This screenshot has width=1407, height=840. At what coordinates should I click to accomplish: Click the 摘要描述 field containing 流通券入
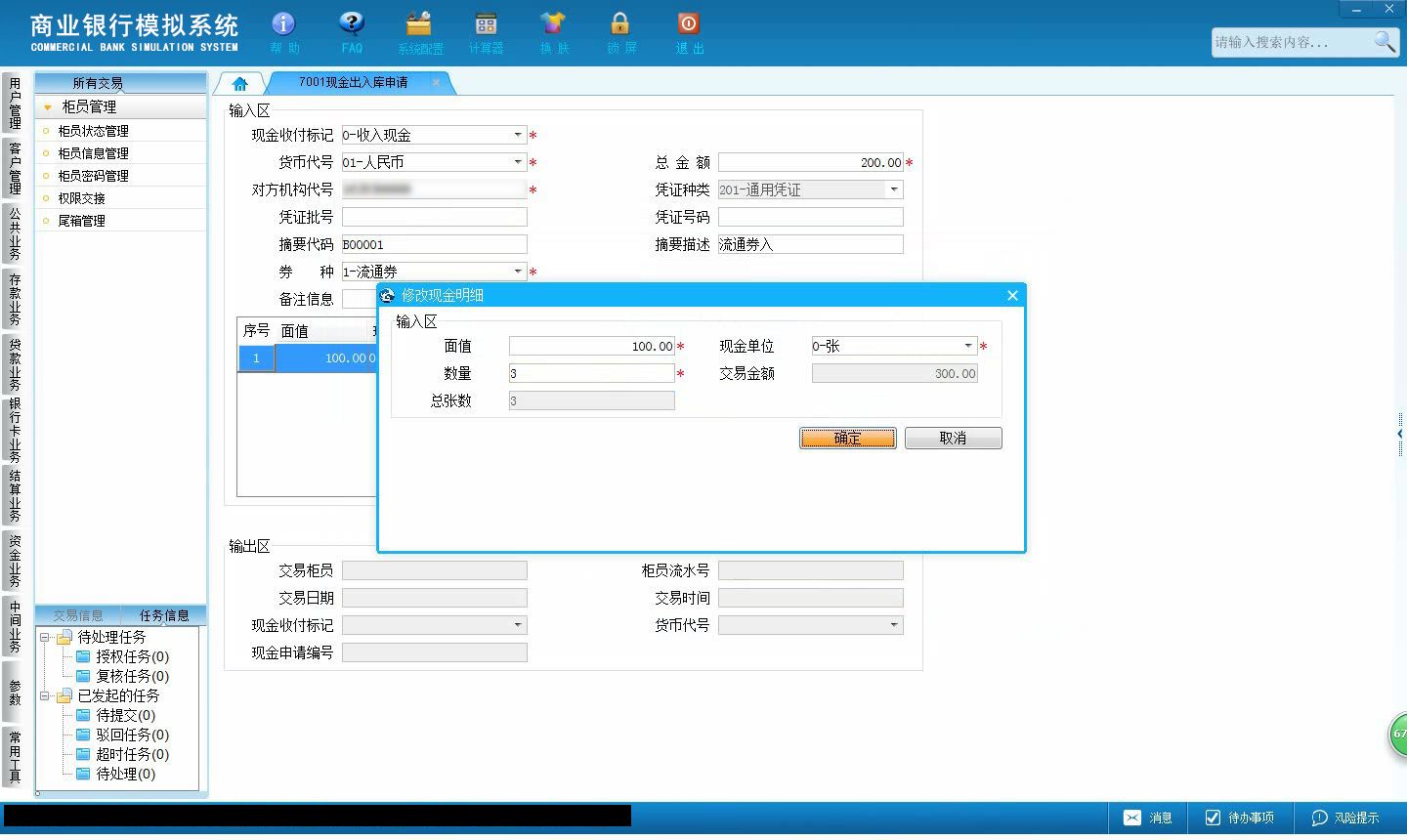[x=811, y=244]
